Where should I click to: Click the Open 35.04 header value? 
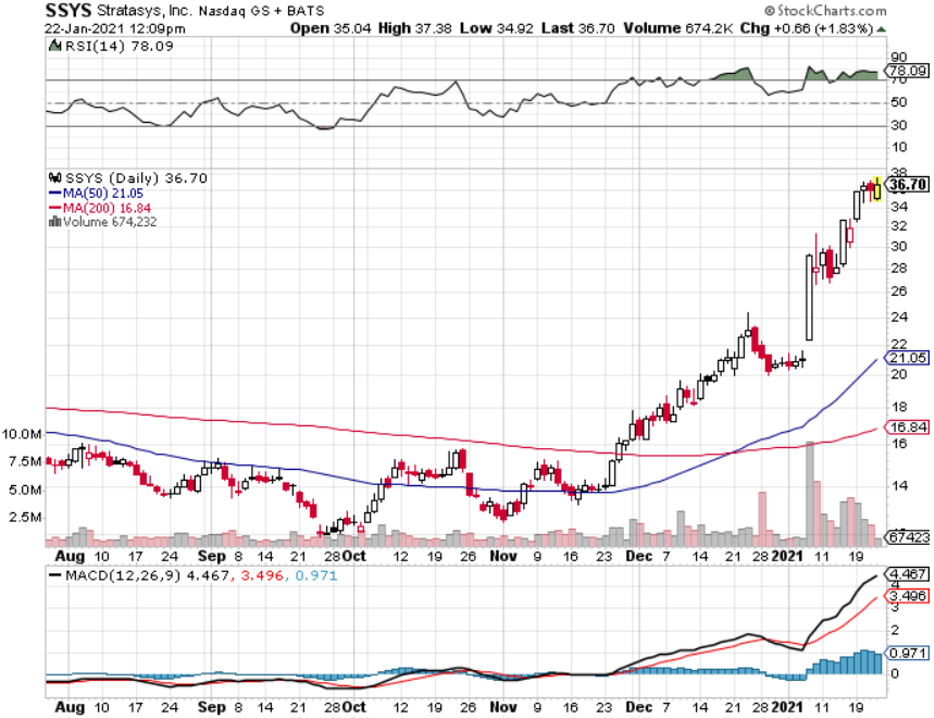(x=331, y=28)
